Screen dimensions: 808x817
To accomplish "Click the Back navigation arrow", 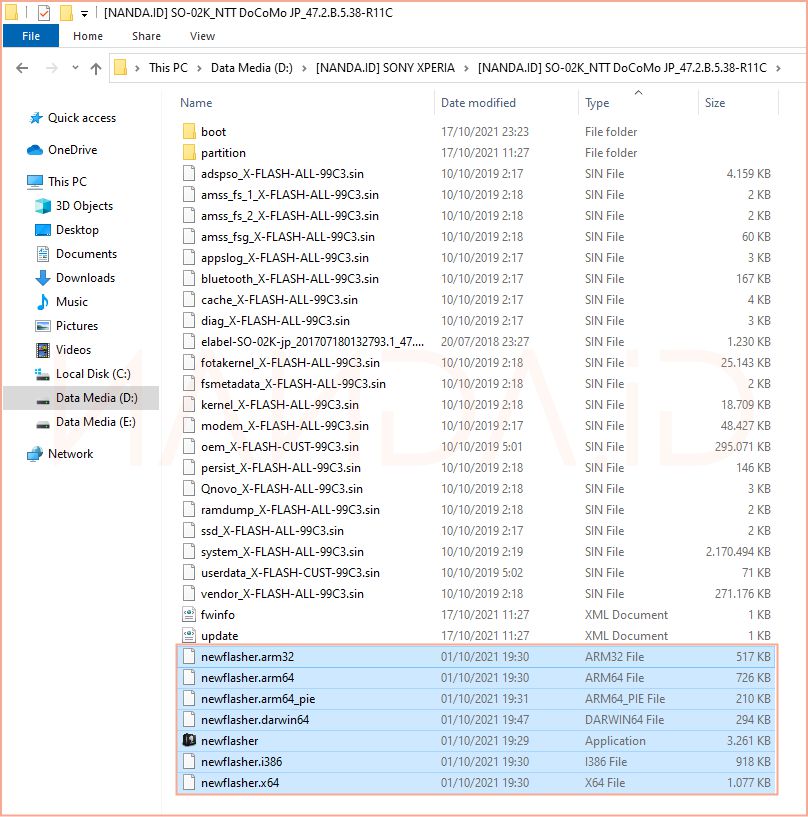I will pyautogui.click(x=24, y=68).
